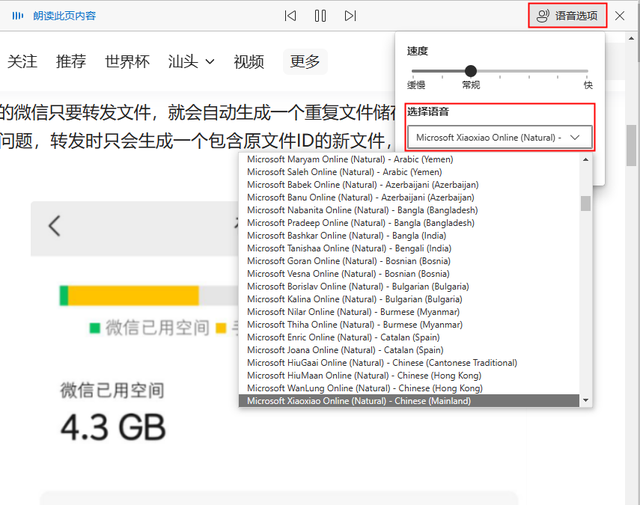Image resolution: width=640 pixels, height=505 pixels.
Task: Click the 朗读此页内容 label
Action: [64, 16]
